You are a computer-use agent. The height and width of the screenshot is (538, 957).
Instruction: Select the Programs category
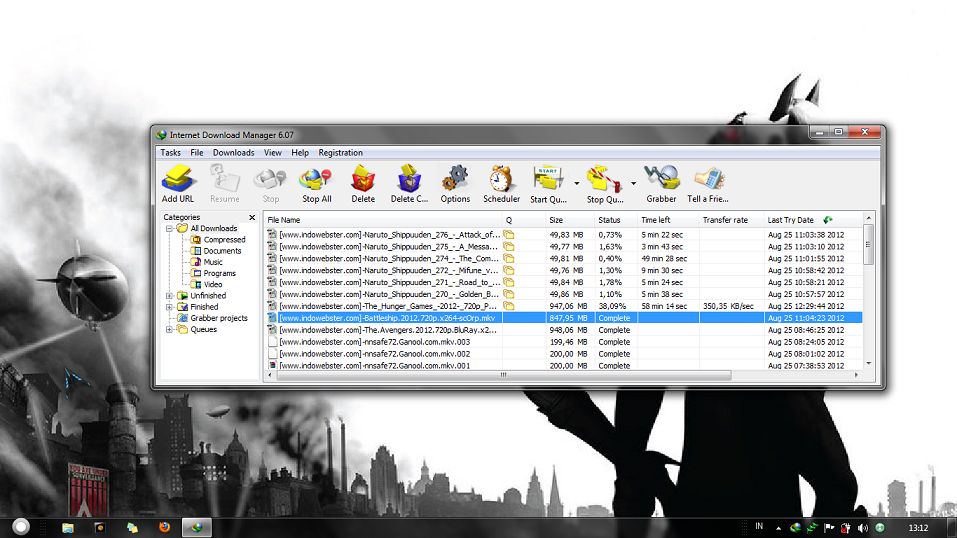(219, 274)
